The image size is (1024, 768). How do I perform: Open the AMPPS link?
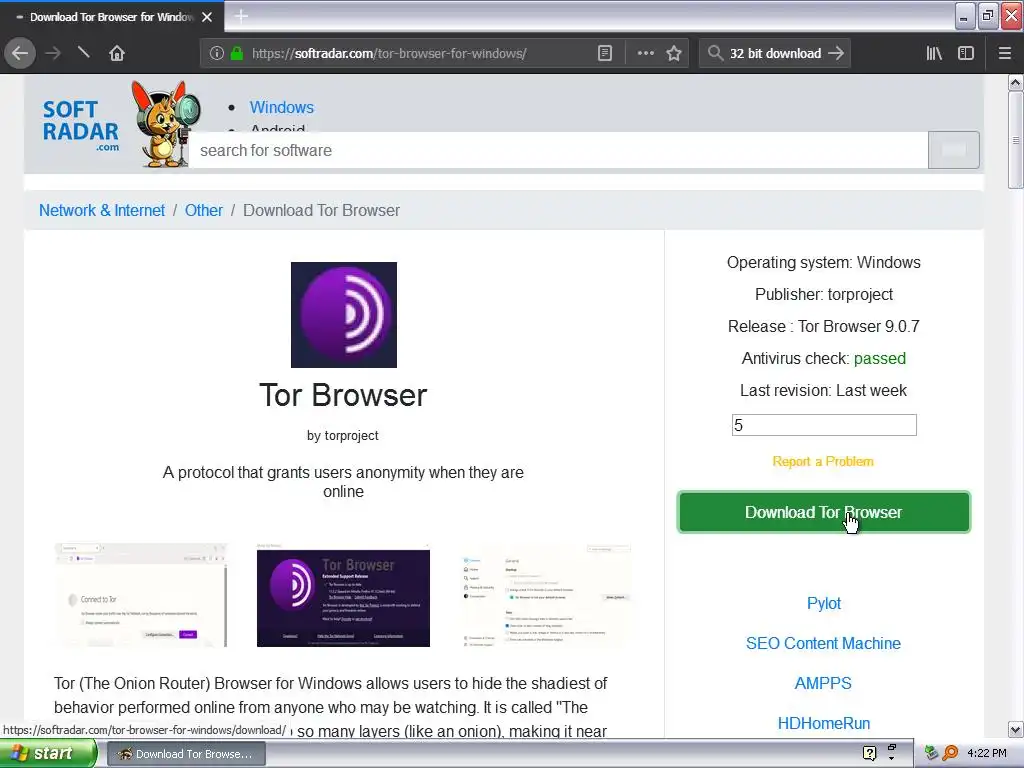point(823,683)
